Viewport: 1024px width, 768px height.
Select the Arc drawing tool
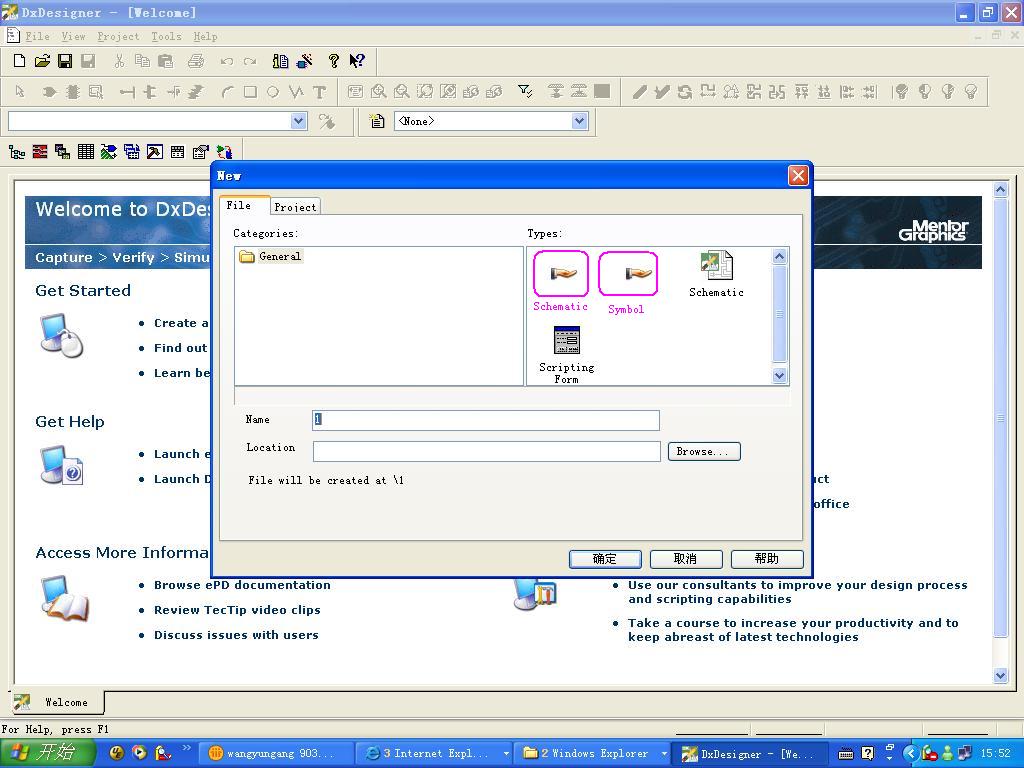tap(227, 92)
